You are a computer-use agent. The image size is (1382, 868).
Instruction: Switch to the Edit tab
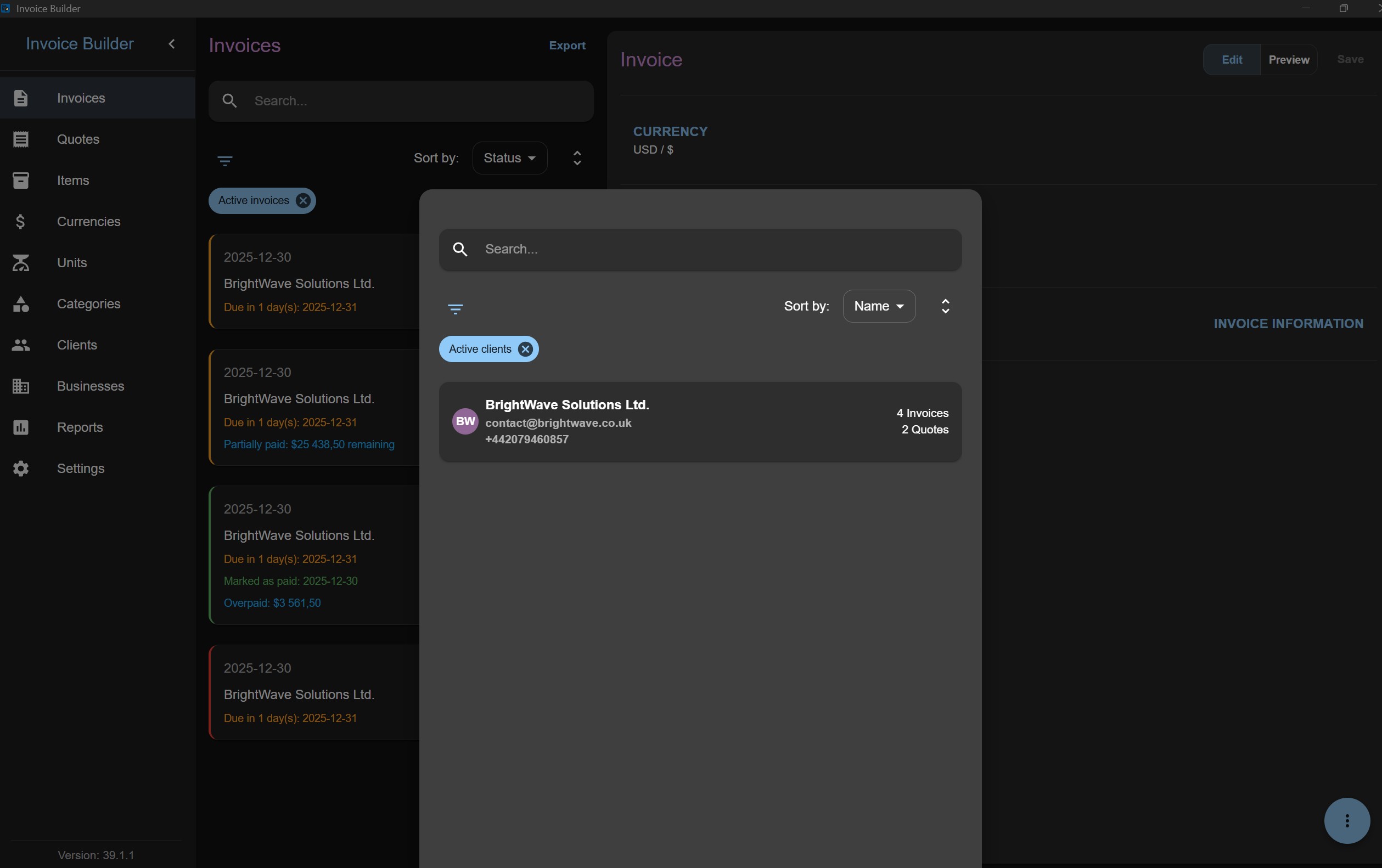[1232, 60]
